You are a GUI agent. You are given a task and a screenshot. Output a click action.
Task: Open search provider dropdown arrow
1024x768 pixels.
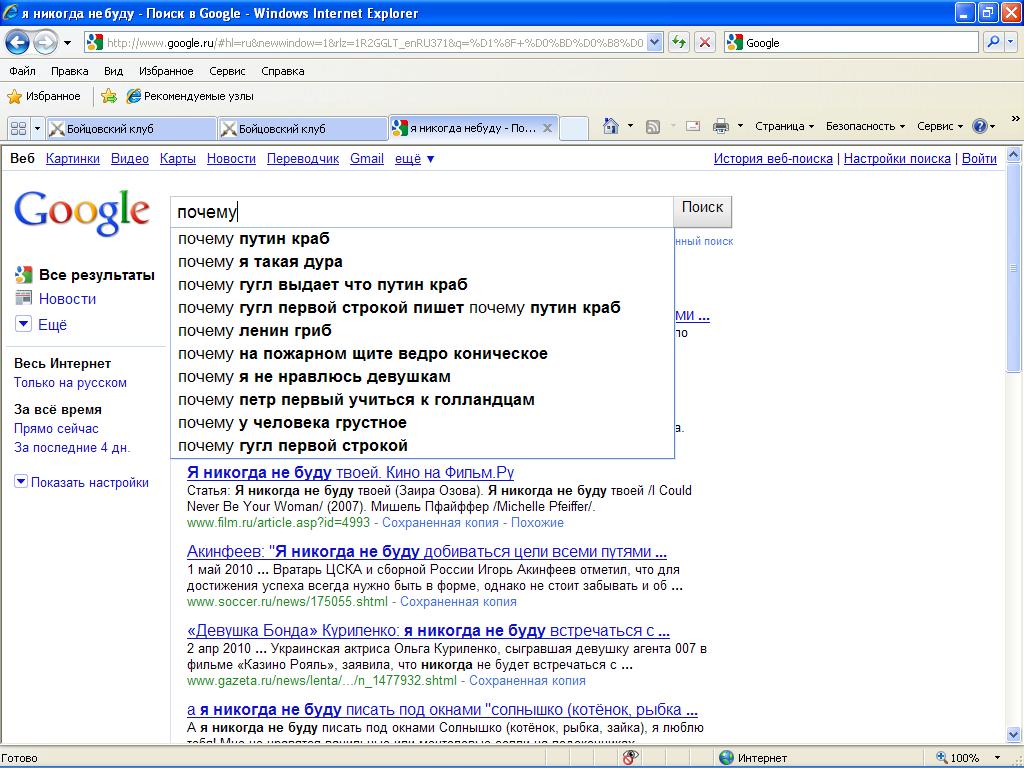1010,43
